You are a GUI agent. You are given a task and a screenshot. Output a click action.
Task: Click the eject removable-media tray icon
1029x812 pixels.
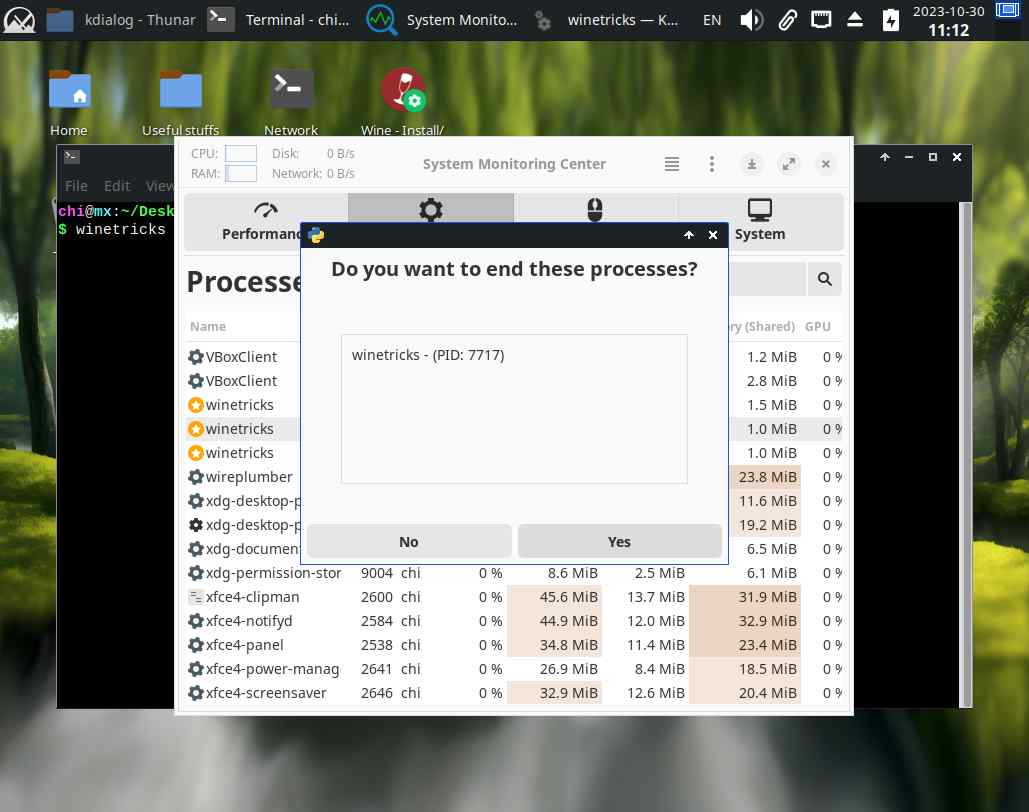coord(854,20)
